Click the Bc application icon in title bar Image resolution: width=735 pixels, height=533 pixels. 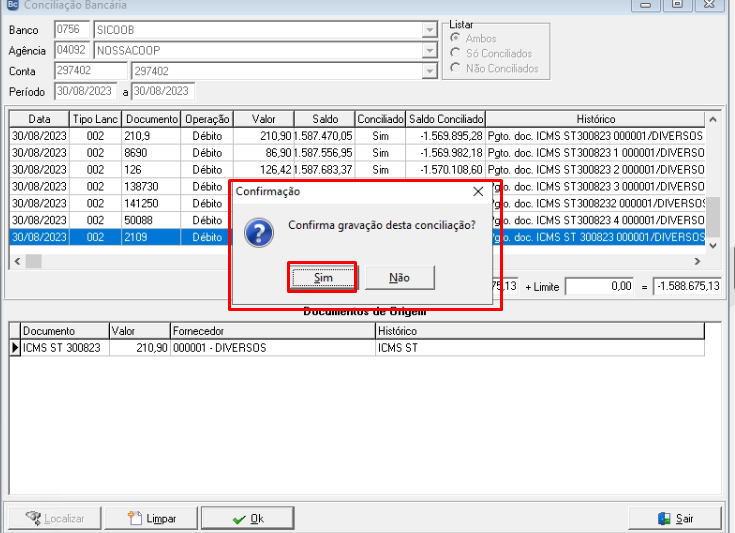[13, 5]
